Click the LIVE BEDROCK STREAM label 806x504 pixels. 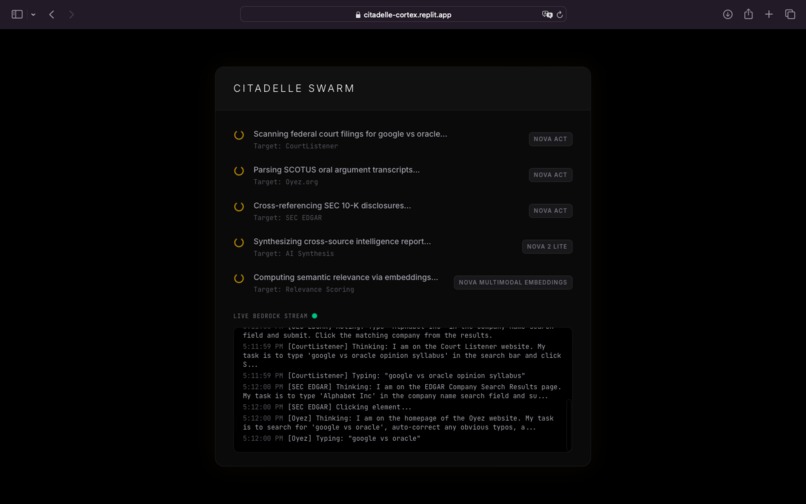click(270, 316)
